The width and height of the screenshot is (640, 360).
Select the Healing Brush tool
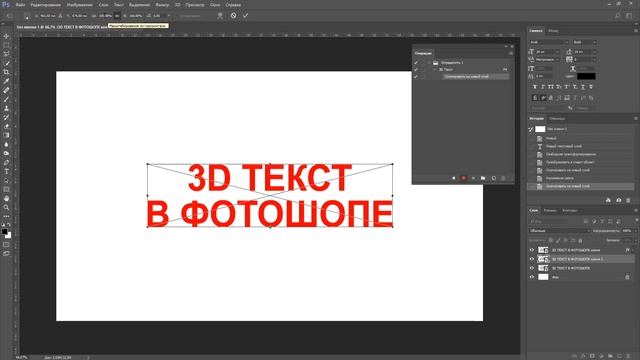point(6,90)
